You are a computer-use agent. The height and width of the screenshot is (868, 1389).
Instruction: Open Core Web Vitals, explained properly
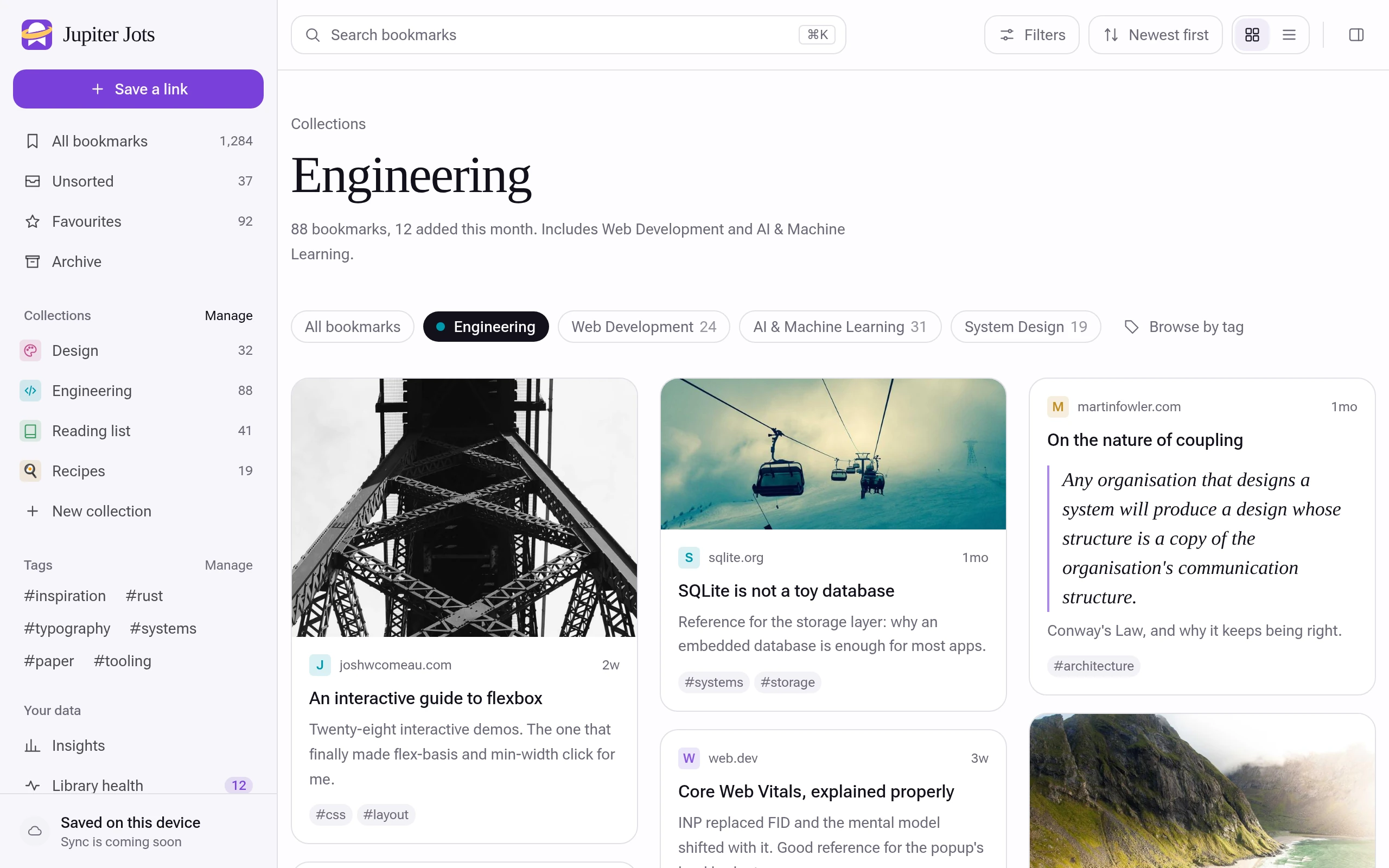(x=815, y=792)
